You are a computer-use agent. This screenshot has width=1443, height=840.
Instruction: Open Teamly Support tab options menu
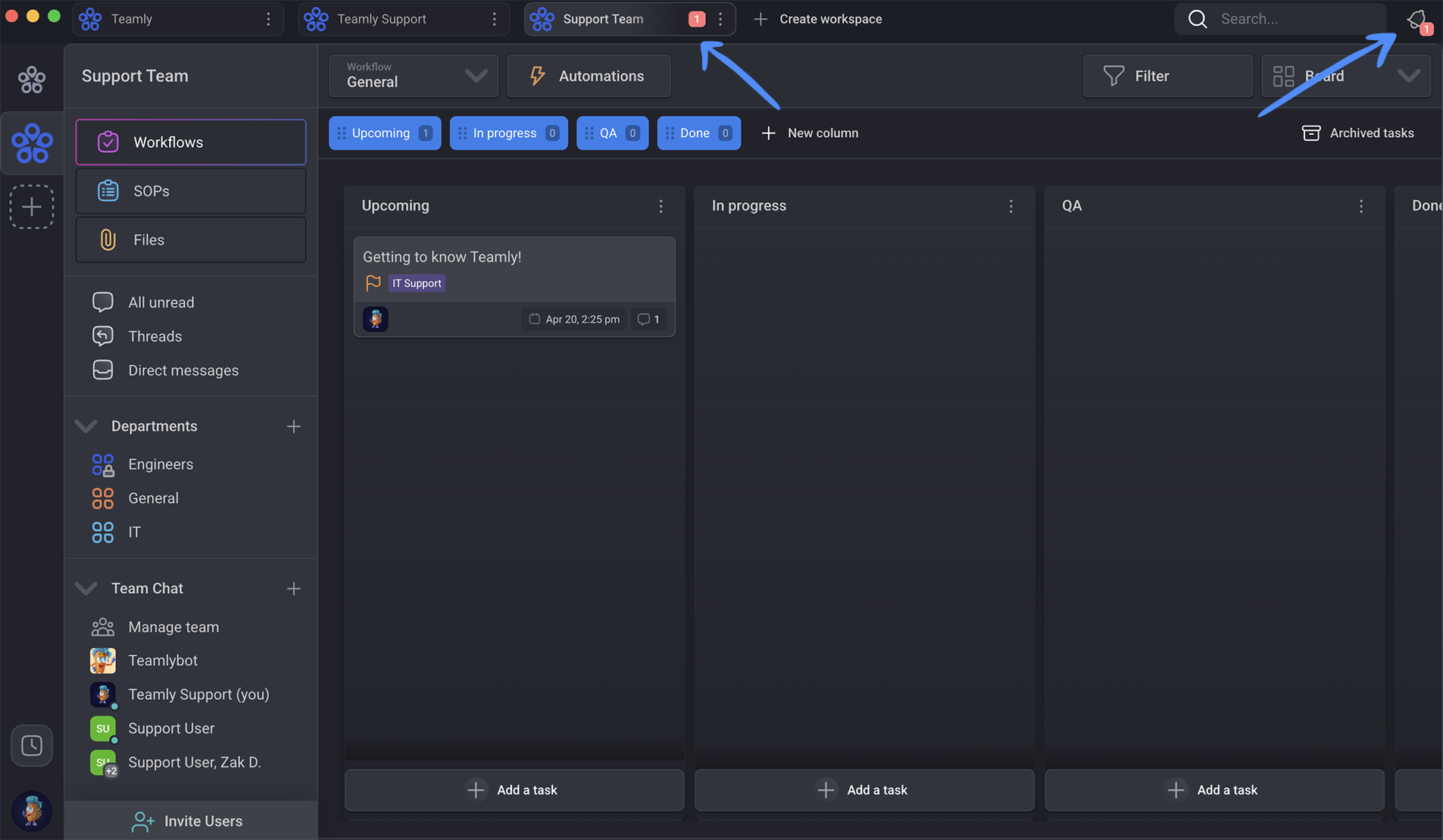(495, 19)
